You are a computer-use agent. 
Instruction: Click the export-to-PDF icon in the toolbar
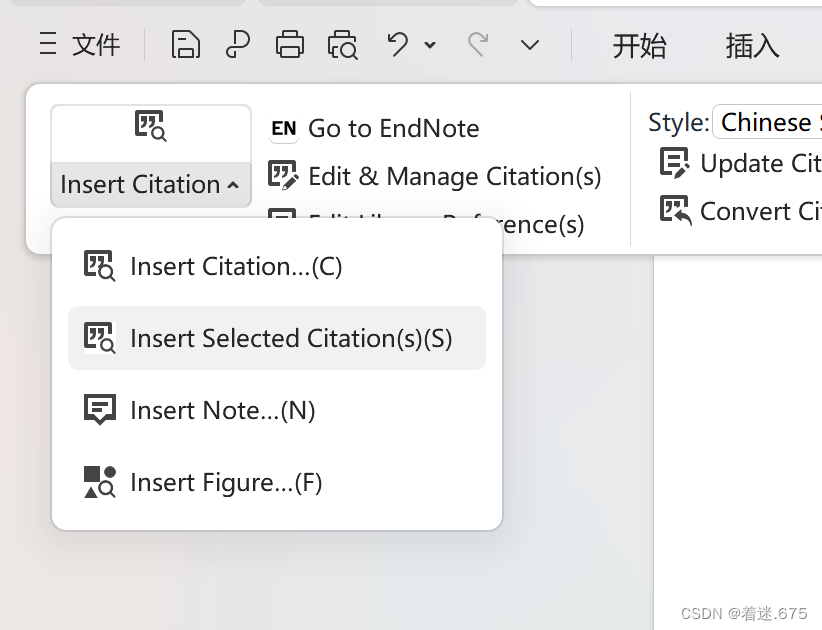point(237,45)
